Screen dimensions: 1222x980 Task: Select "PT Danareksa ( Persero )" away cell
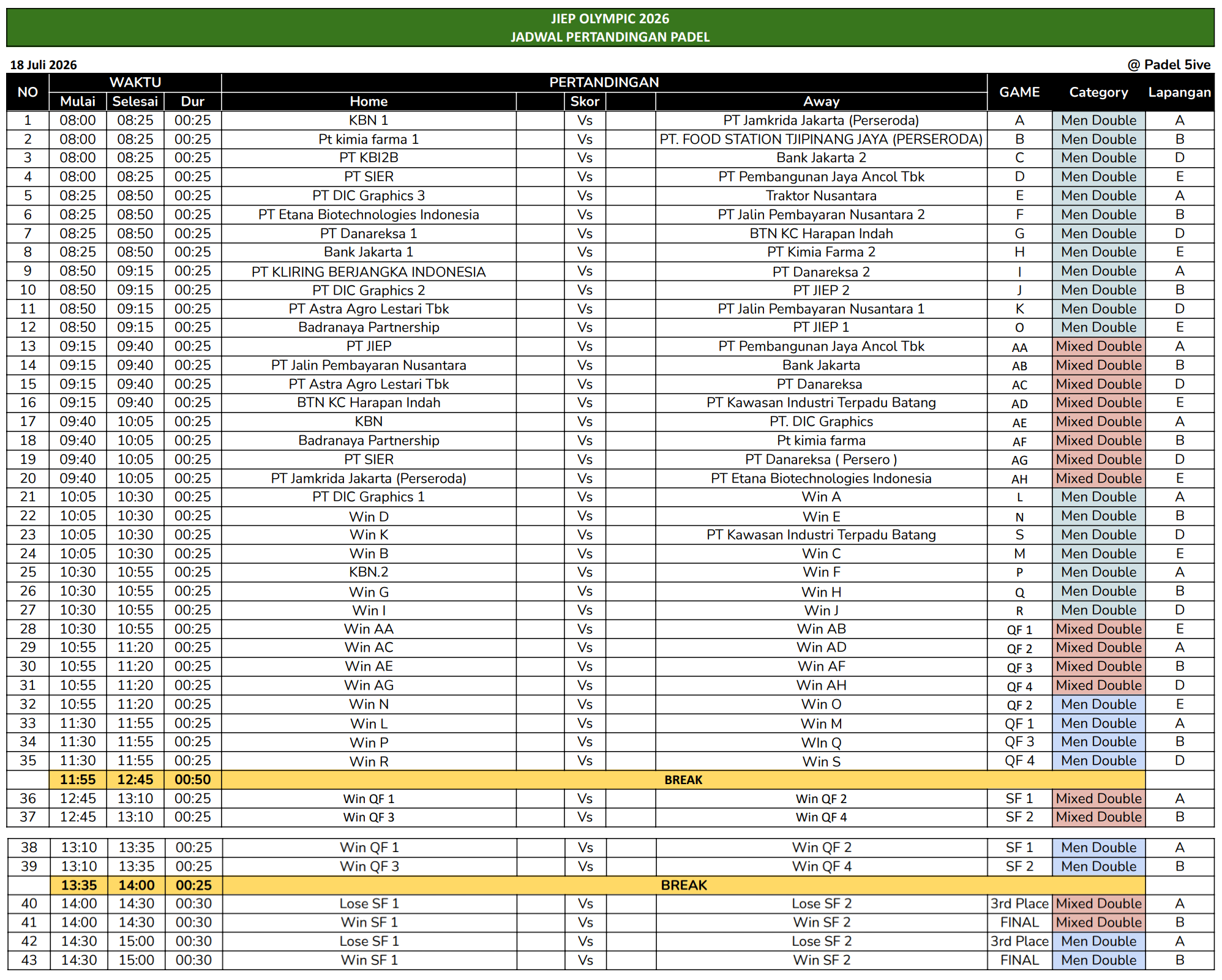click(x=821, y=460)
